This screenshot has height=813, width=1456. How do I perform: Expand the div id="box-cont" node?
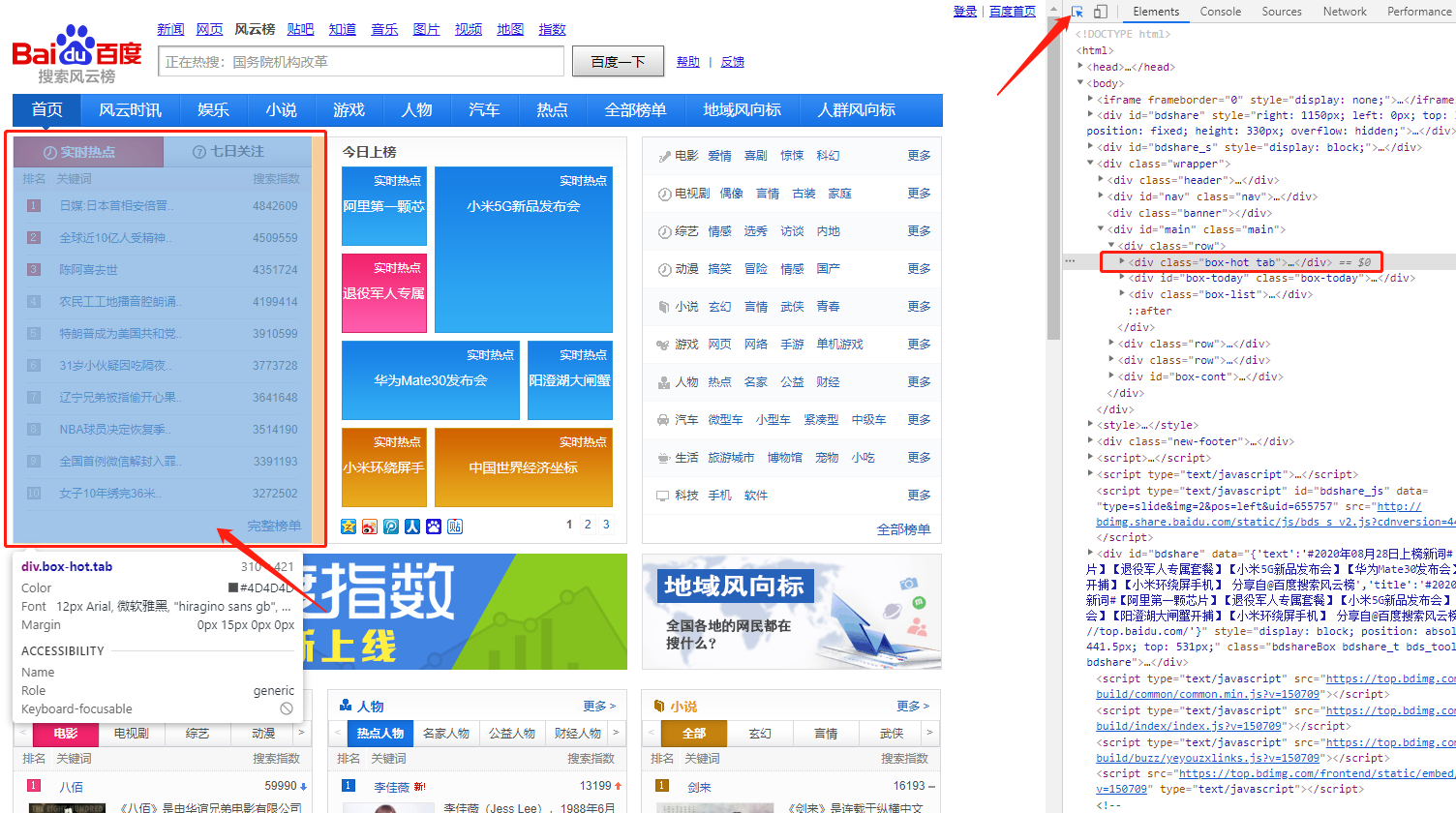click(1112, 376)
